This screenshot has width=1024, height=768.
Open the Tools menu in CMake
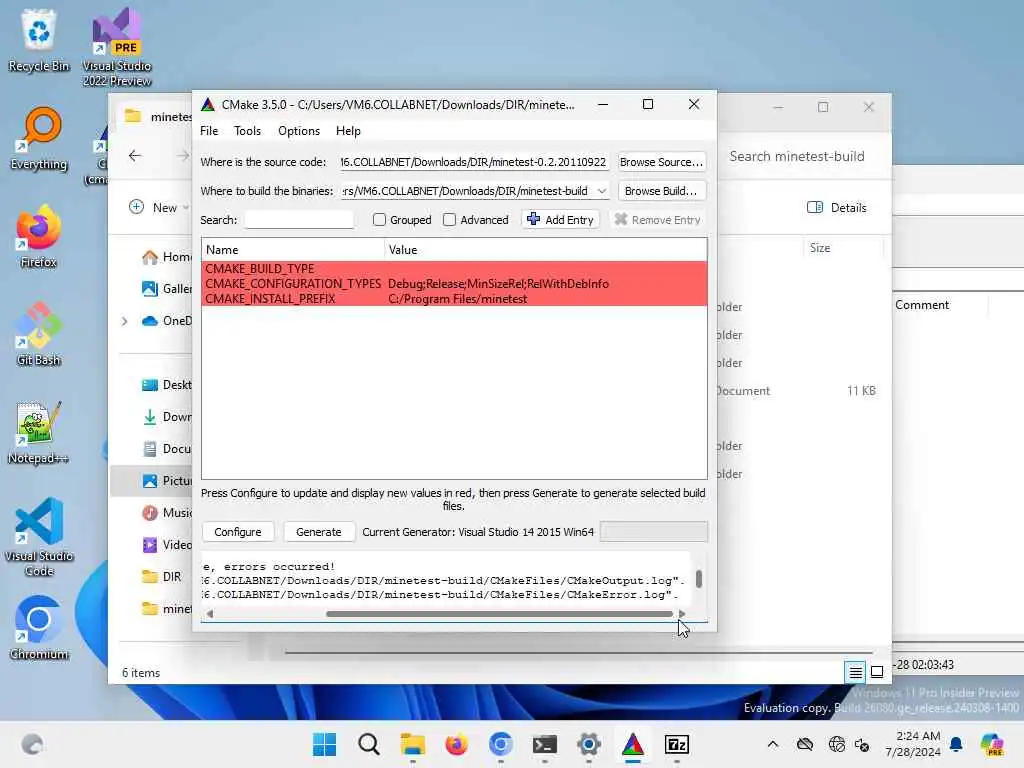click(x=248, y=131)
